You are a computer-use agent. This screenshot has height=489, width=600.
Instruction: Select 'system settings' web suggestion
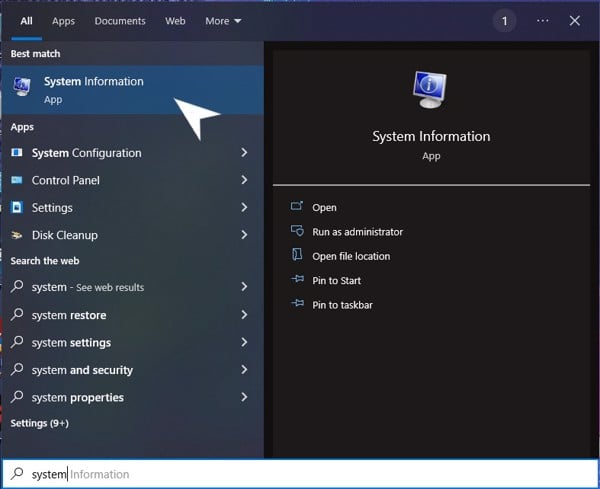coord(132,342)
